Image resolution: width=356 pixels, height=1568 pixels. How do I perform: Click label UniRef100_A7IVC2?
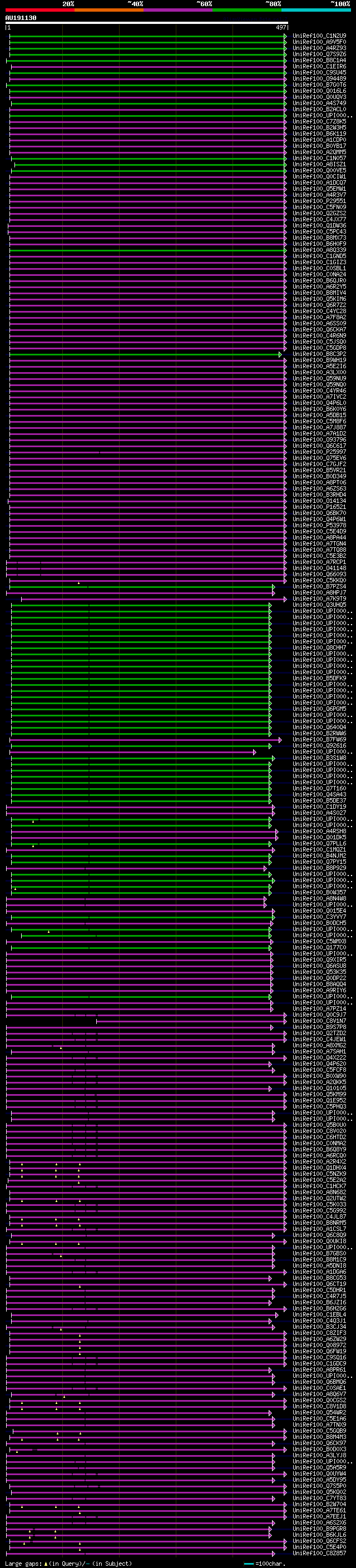coord(319,397)
